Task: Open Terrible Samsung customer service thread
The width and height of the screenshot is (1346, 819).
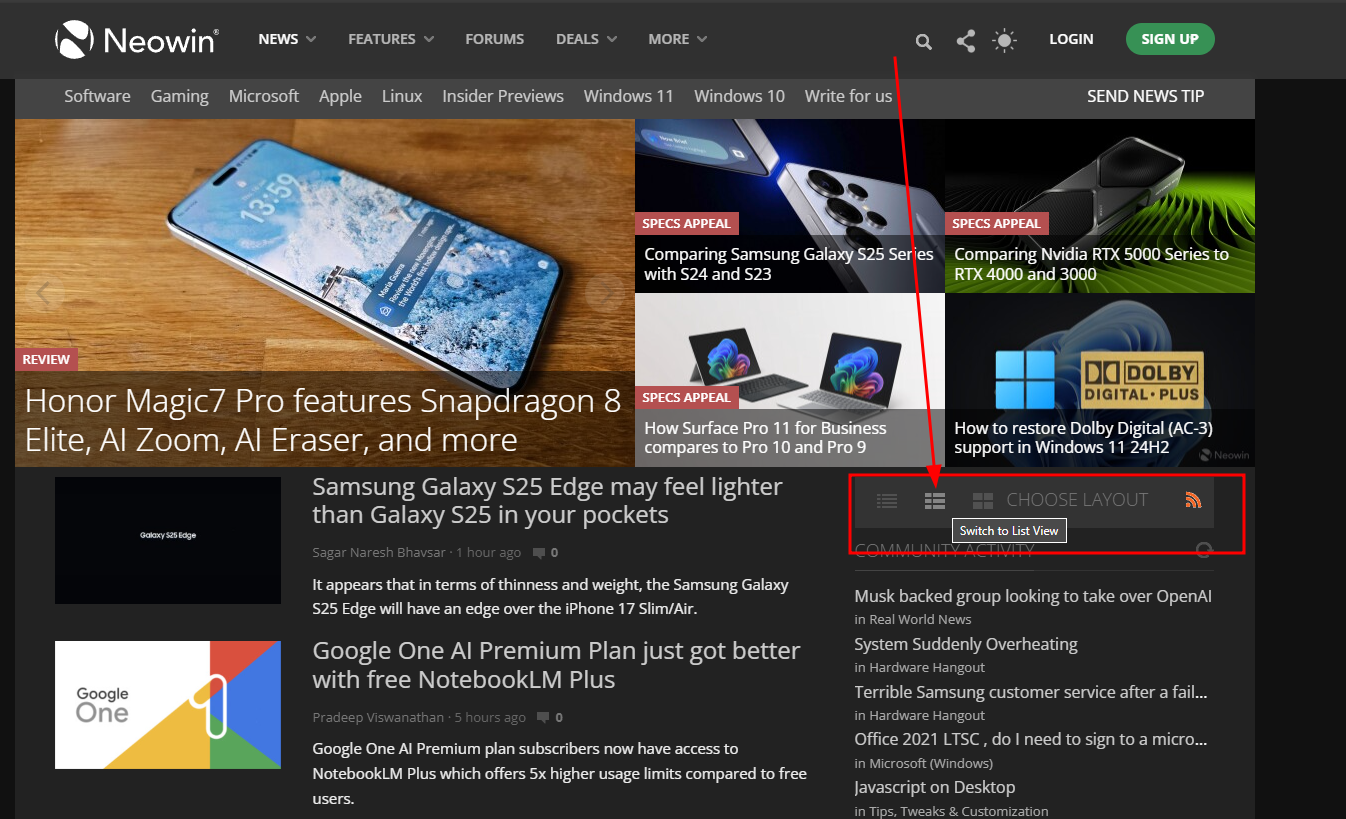Action: click(x=1031, y=692)
